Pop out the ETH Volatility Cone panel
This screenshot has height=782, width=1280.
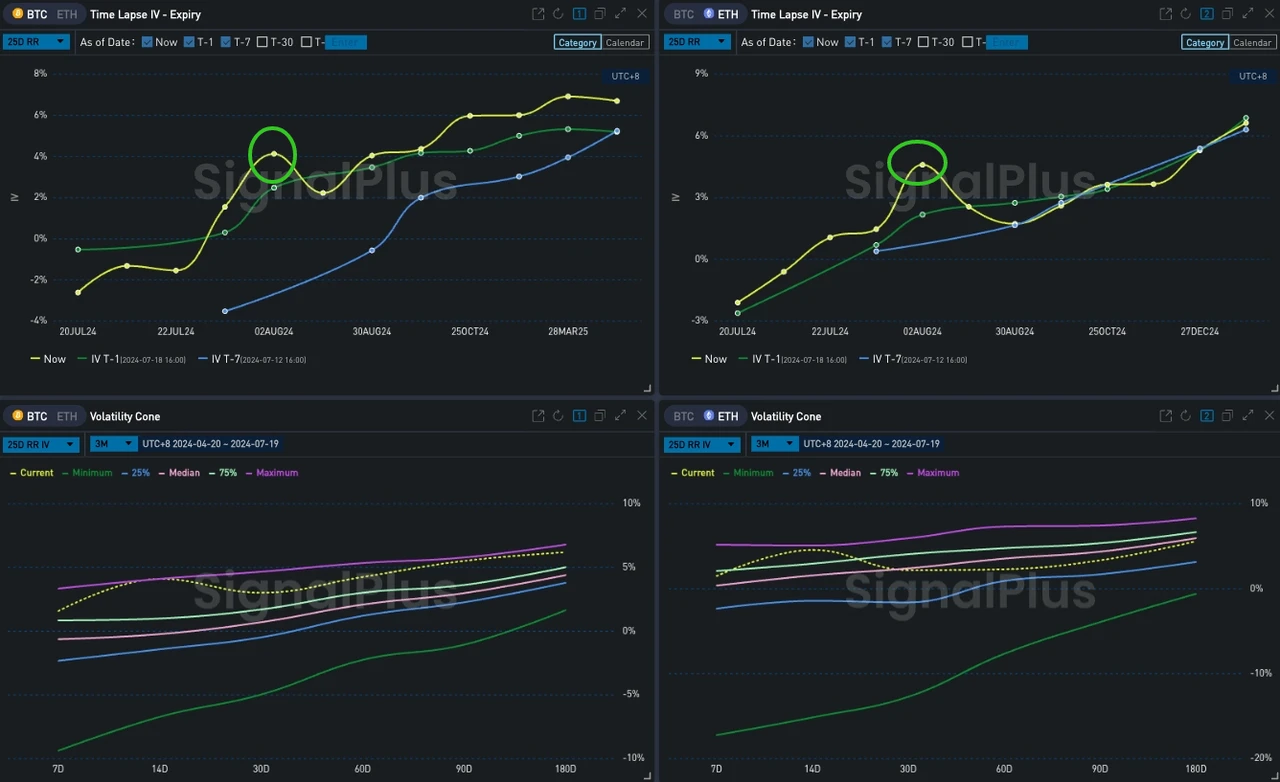pyautogui.click(x=1165, y=416)
